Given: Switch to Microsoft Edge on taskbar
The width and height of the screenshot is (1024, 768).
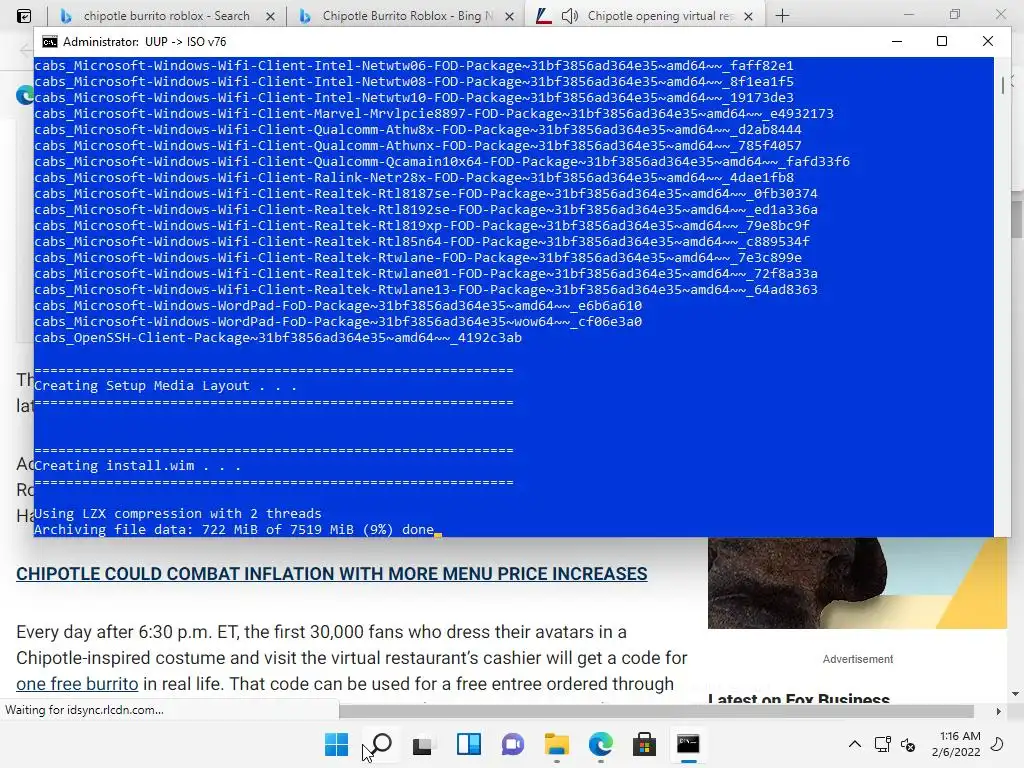Looking at the screenshot, I should pos(600,744).
